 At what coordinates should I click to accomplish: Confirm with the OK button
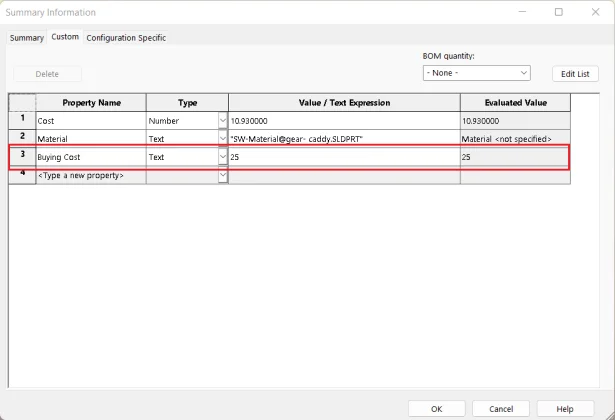click(436, 408)
